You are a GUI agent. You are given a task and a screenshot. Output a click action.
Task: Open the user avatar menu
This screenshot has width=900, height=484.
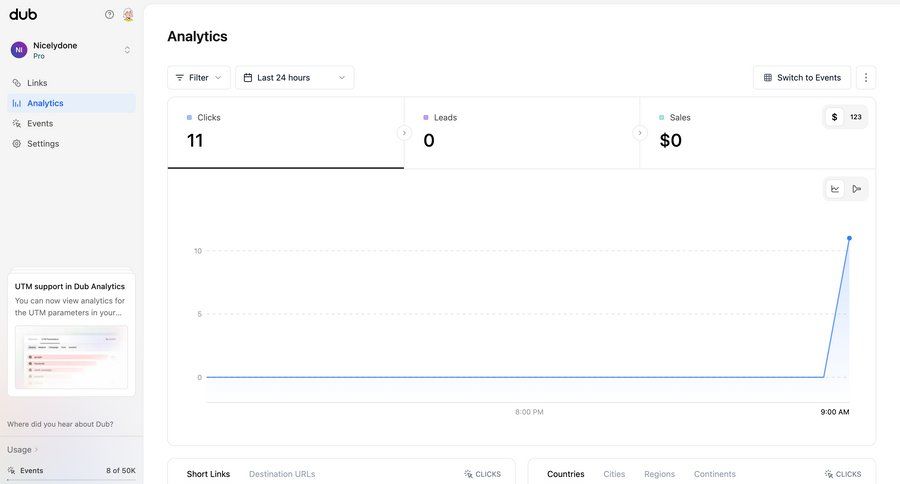tap(129, 15)
